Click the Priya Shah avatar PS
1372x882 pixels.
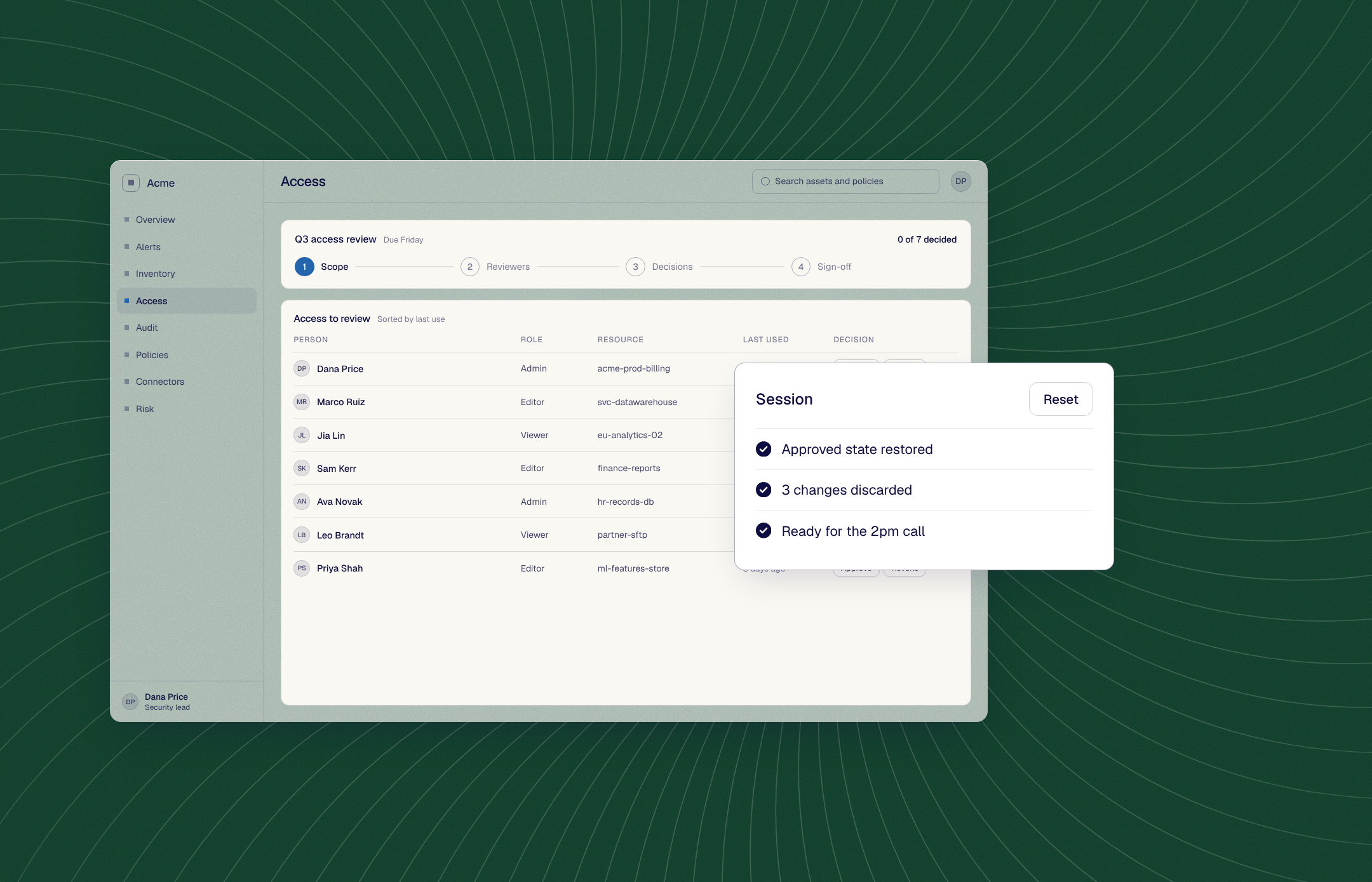302,568
